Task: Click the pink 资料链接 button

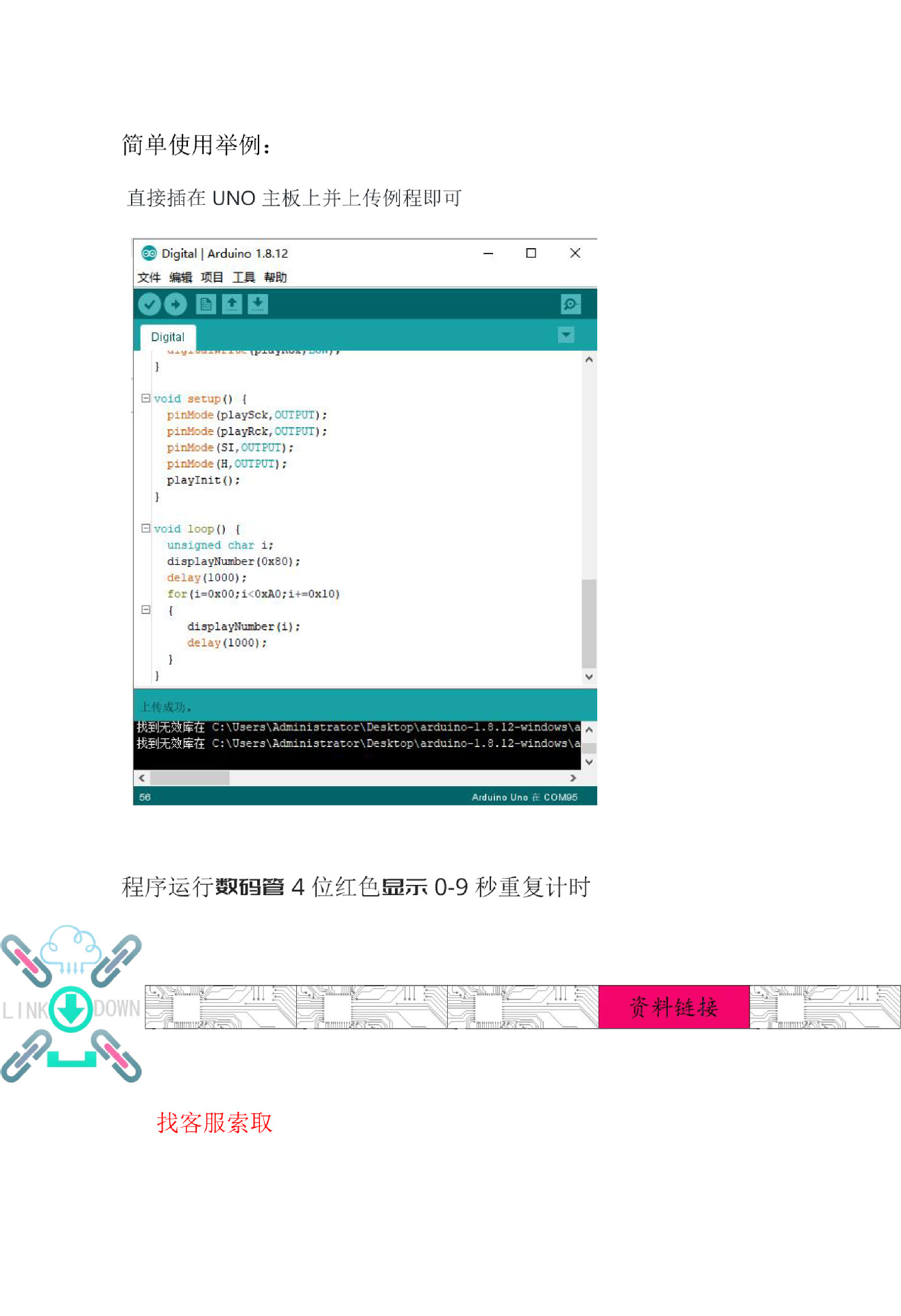Action: (x=673, y=1007)
